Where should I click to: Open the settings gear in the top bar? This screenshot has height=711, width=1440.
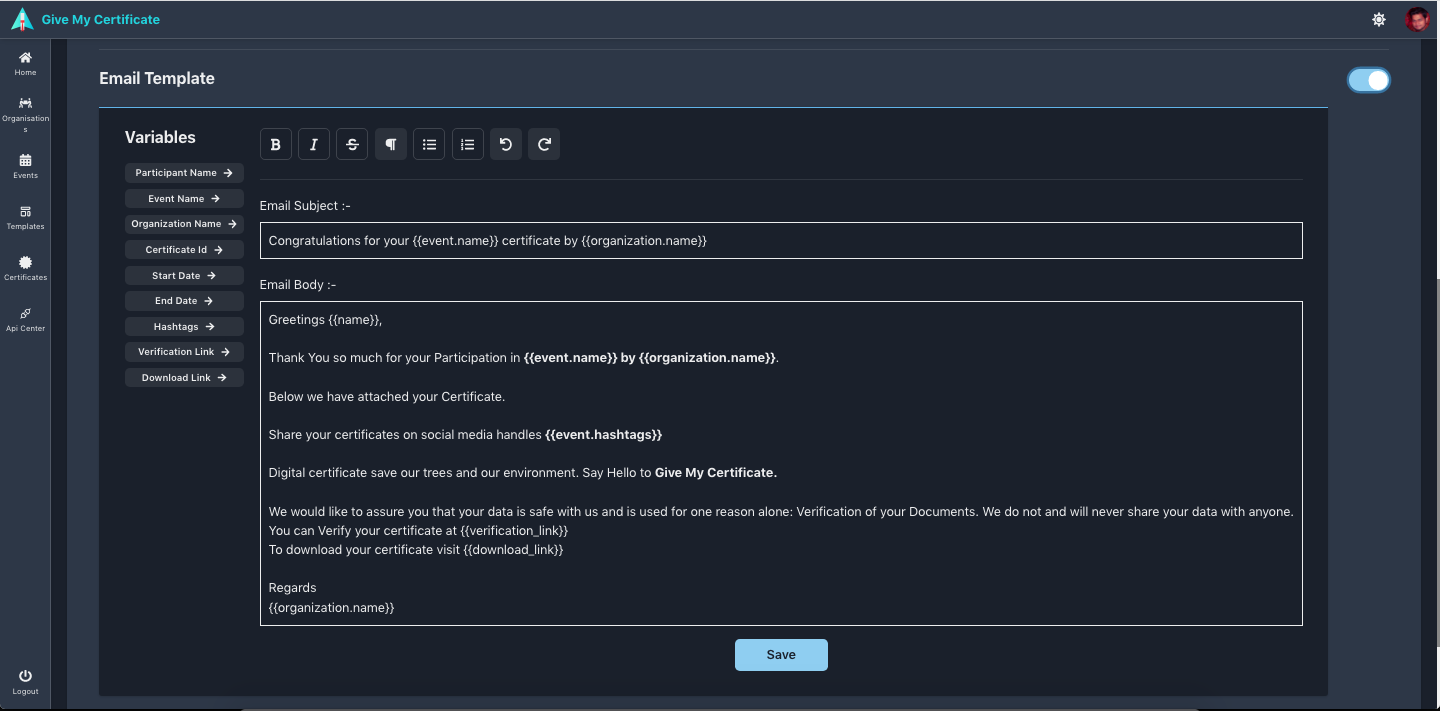1378,19
